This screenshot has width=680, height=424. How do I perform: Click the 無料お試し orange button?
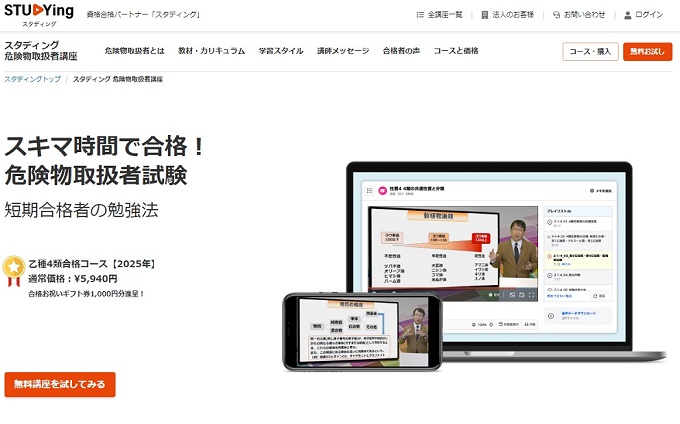[x=647, y=52]
